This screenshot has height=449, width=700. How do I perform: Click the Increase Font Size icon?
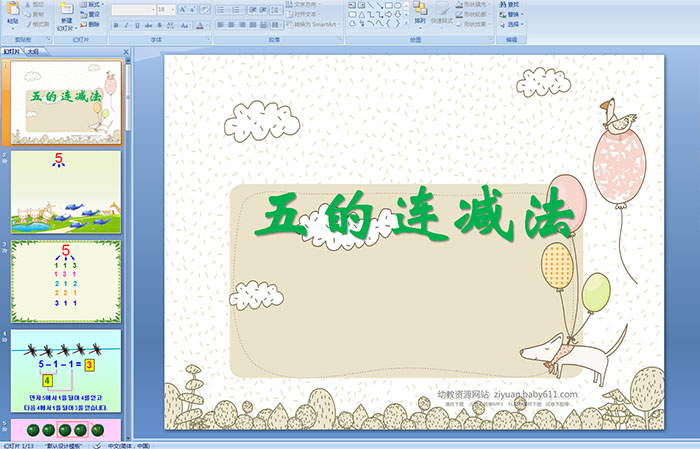coord(181,8)
